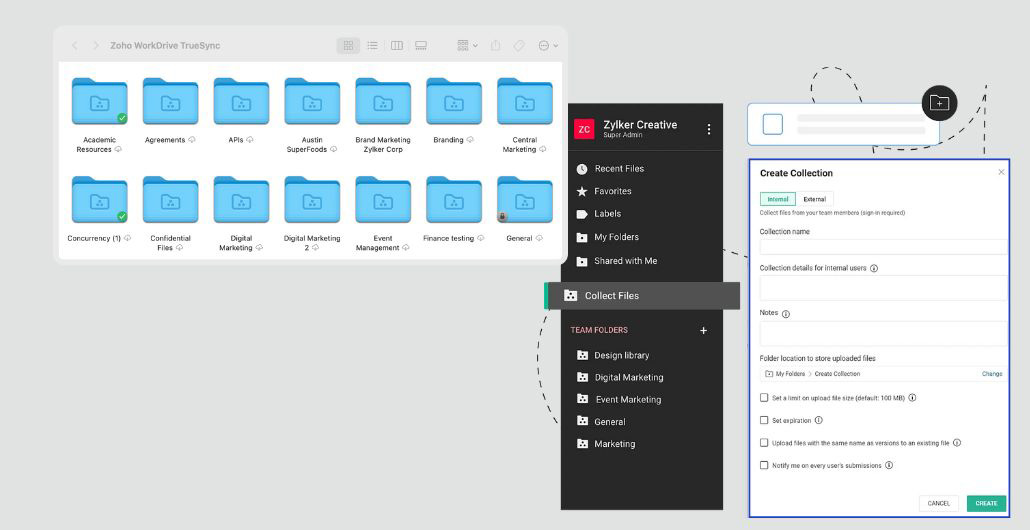Open My Folders in sidebar

tap(608, 237)
